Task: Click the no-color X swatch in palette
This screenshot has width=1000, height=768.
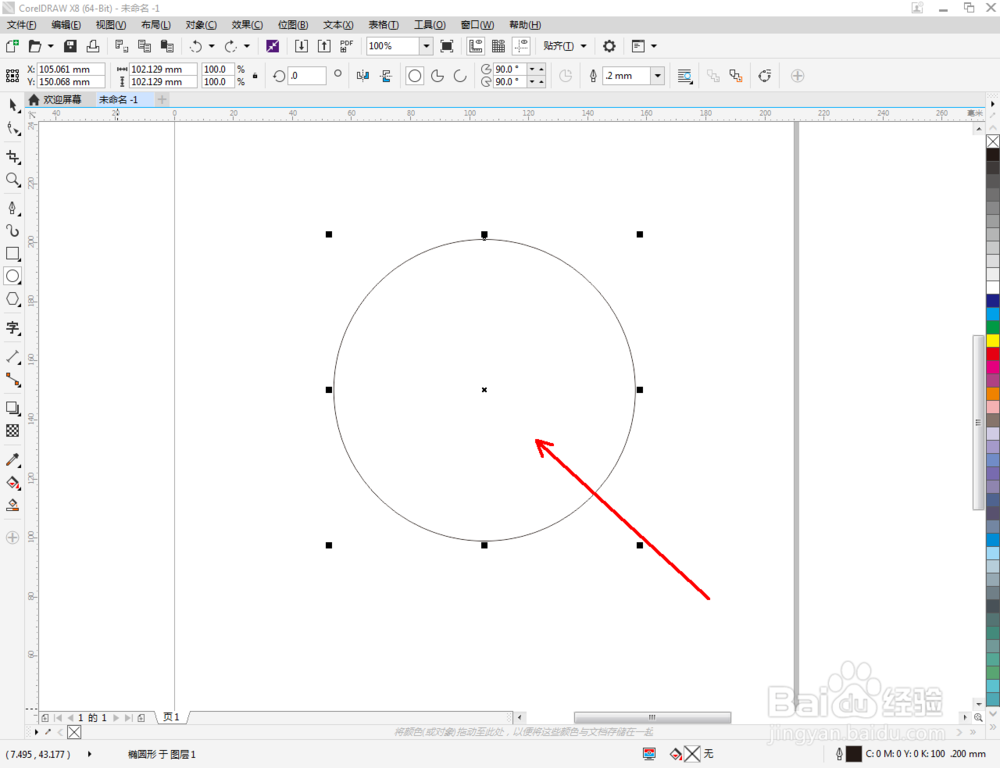Action: coord(993,141)
